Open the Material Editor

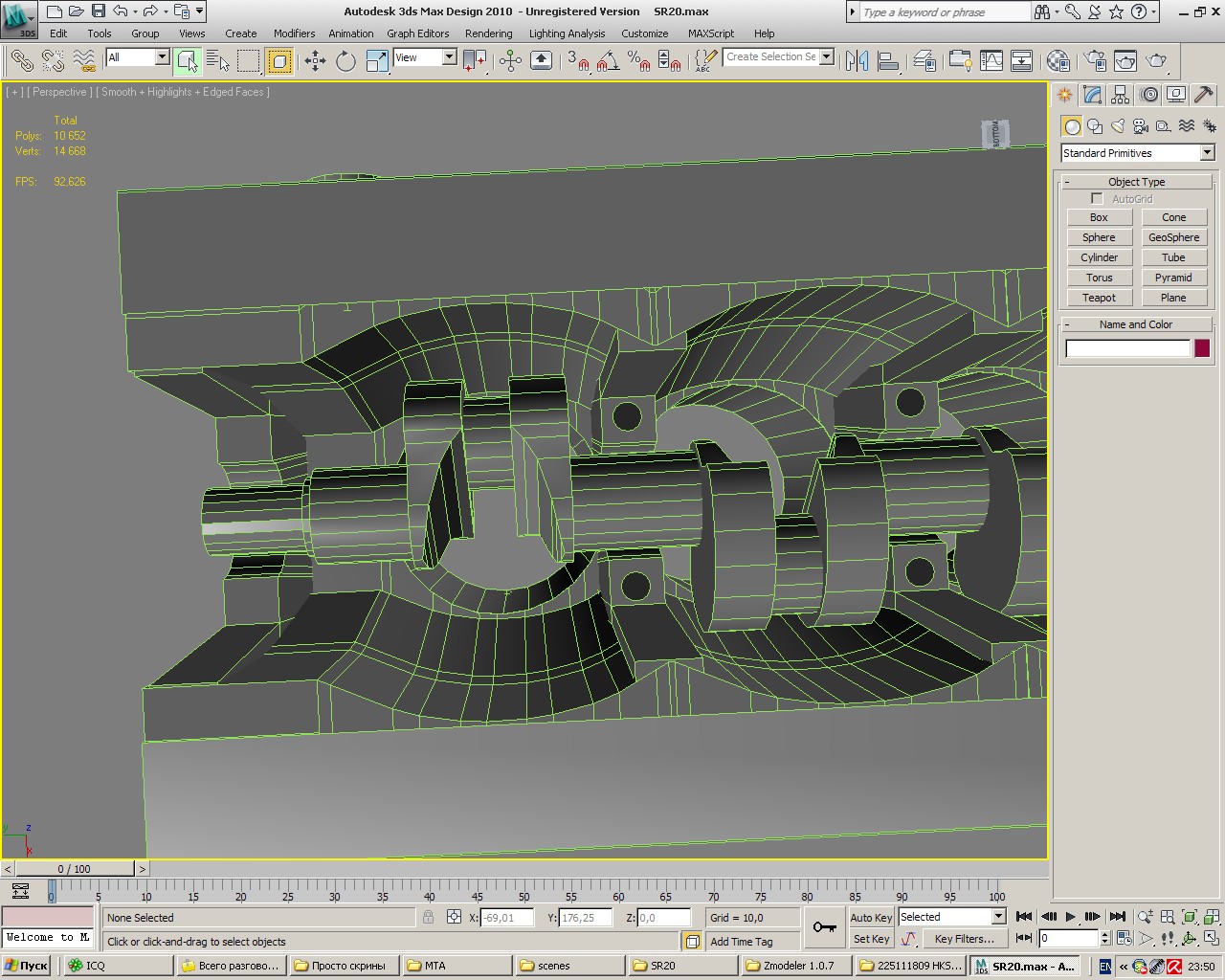[1058, 61]
